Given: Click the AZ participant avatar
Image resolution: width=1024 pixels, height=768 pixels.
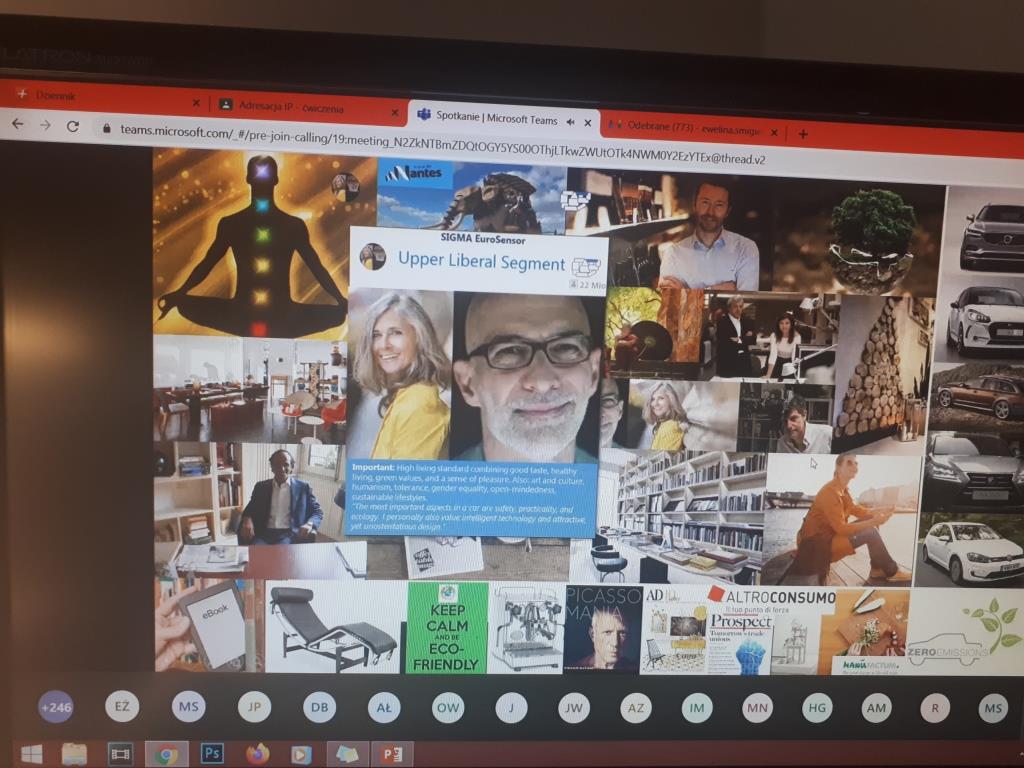Looking at the screenshot, I should coord(635,707).
